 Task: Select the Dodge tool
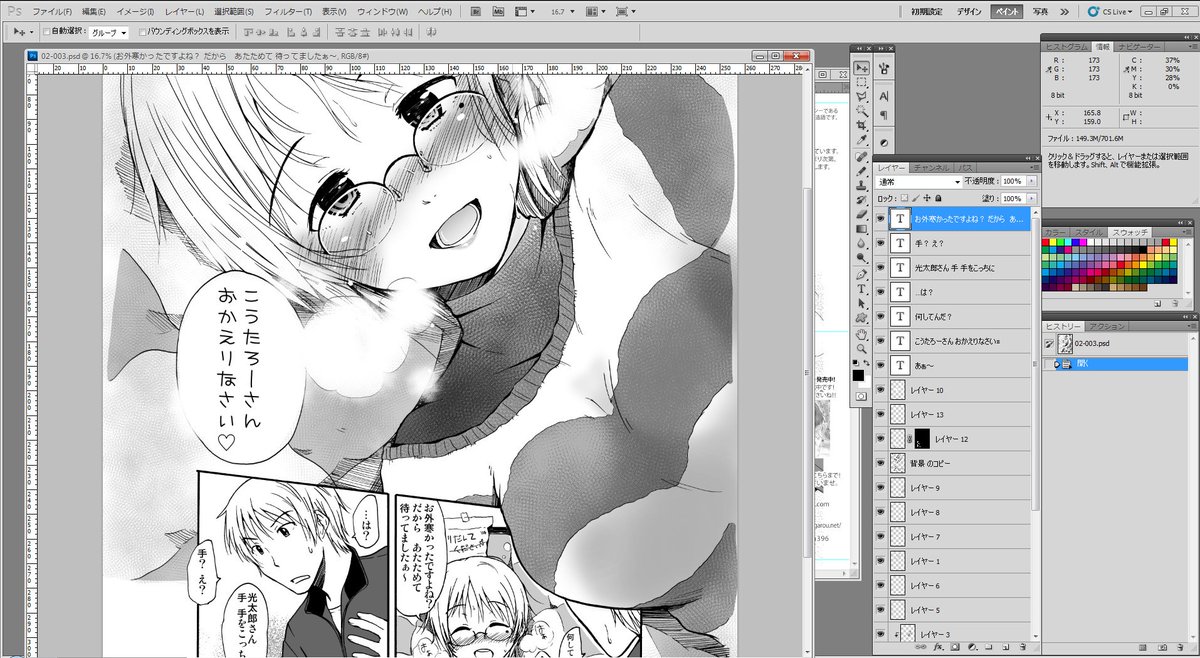[862, 256]
